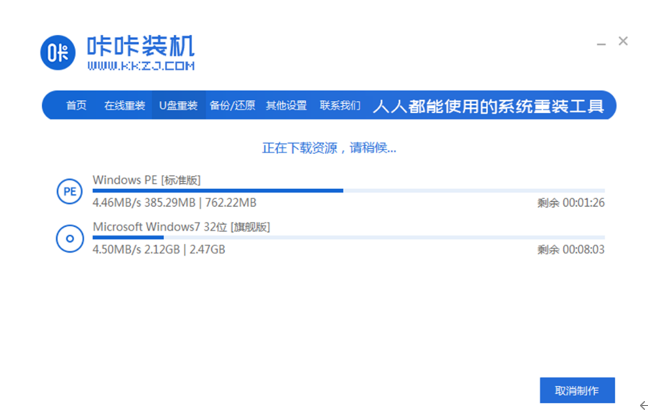Screen dimensions: 648x411
Task: Click the 剩余 00:01:26 remaining time
Action: point(570,203)
